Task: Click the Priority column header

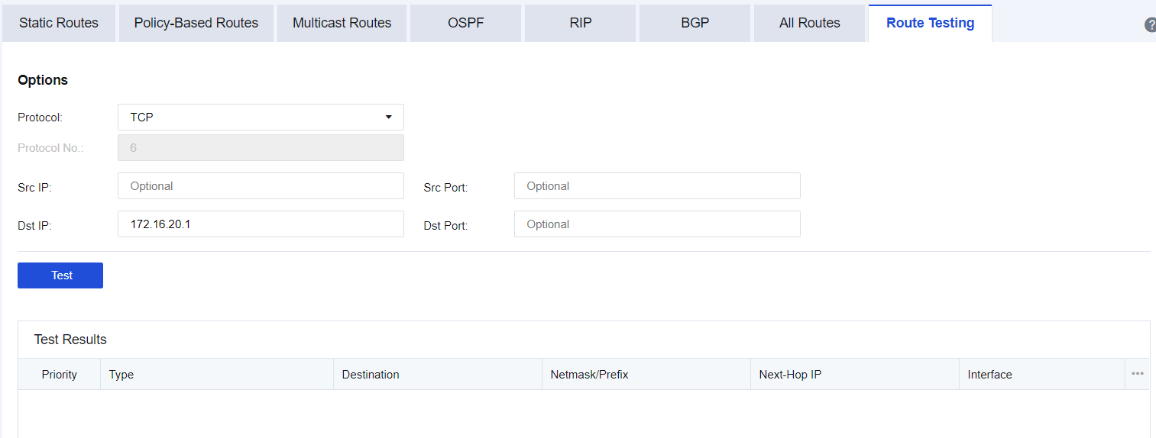Action: tap(59, 375)
